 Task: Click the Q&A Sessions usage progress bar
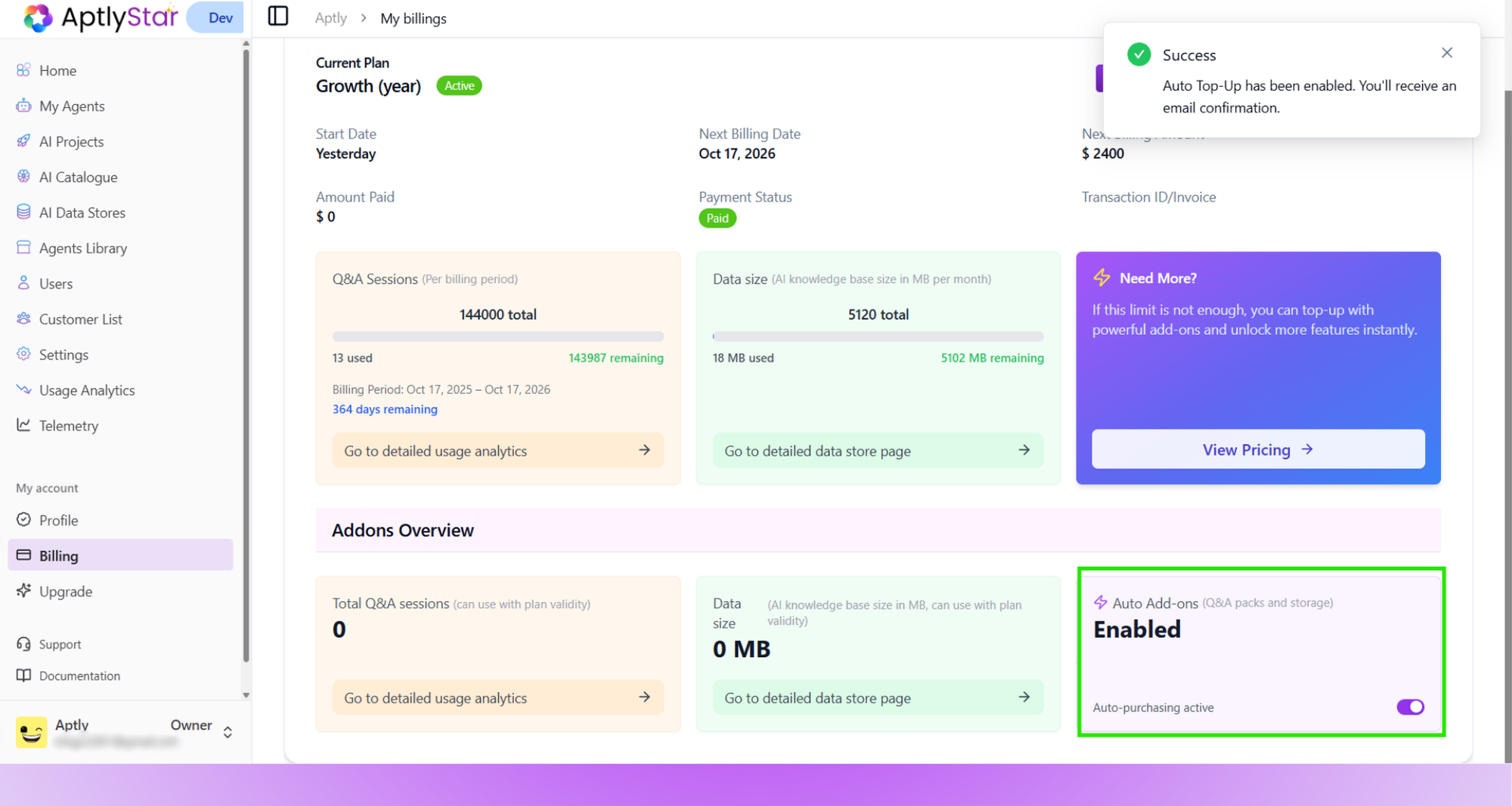(x=497, y=336)
